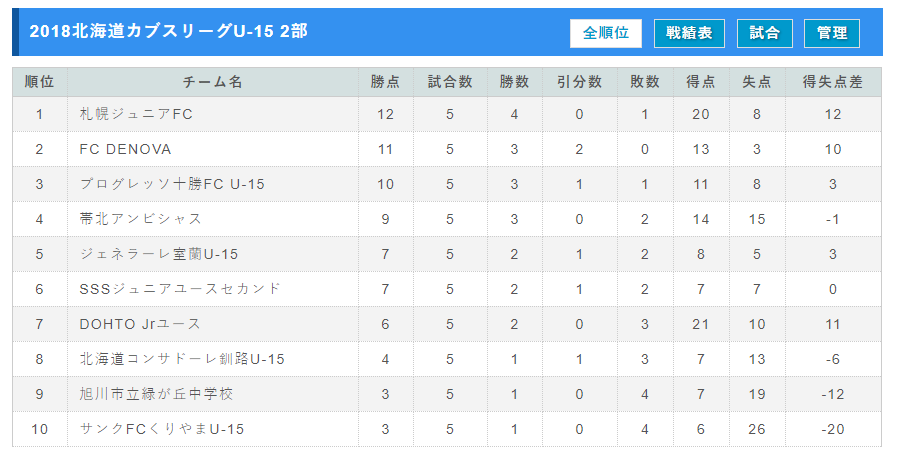Click the FC DENOVA team name
Screen dimensions: 897x458
[125, 149]
